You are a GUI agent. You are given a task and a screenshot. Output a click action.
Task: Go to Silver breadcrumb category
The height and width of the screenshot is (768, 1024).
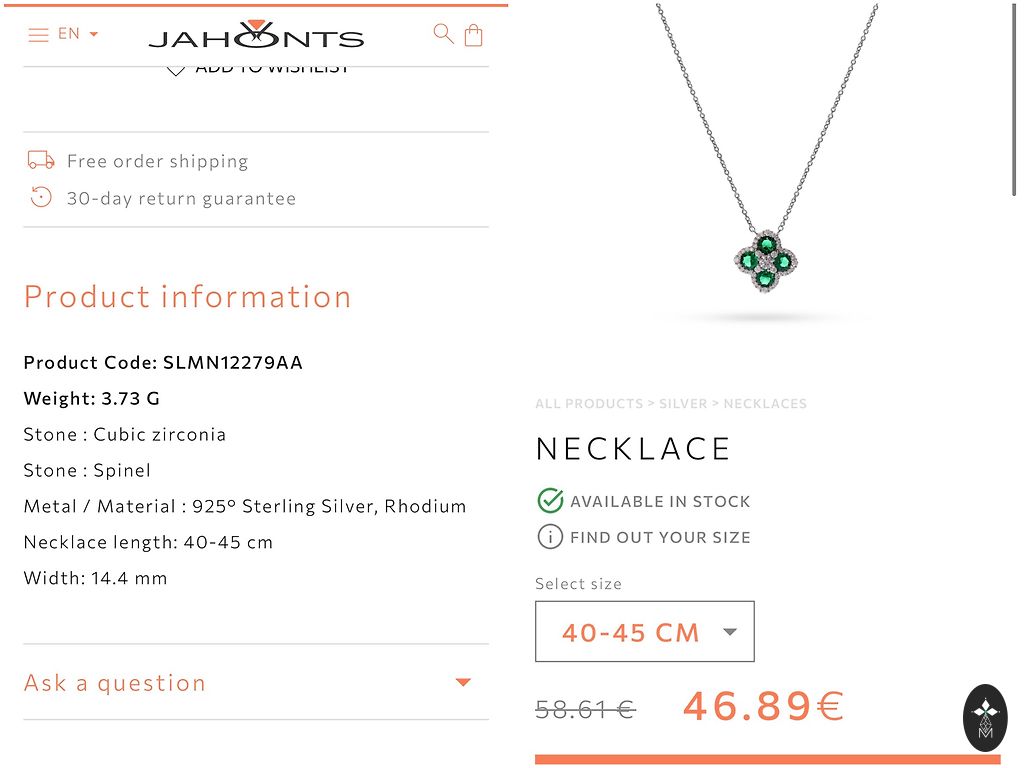[x=683, y=404]
